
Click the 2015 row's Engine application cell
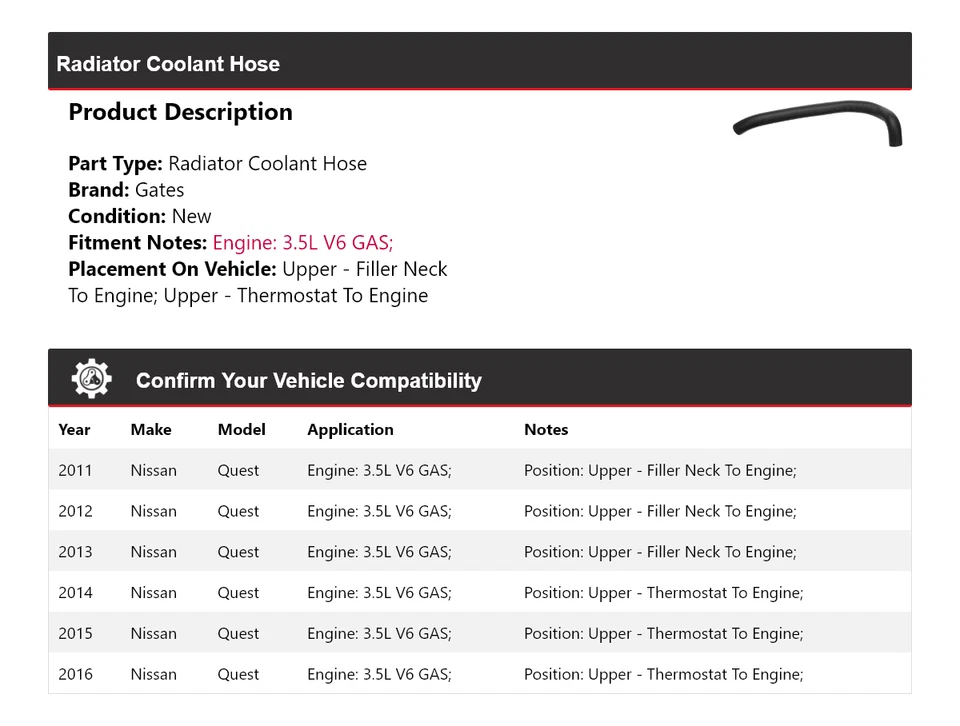tap(379, 634)
